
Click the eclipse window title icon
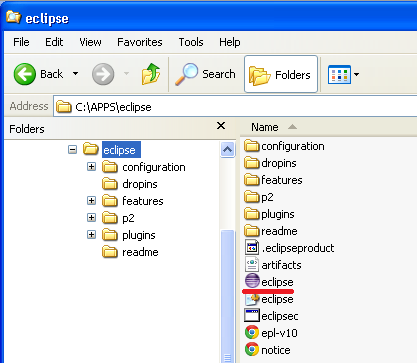click(13, 17)
